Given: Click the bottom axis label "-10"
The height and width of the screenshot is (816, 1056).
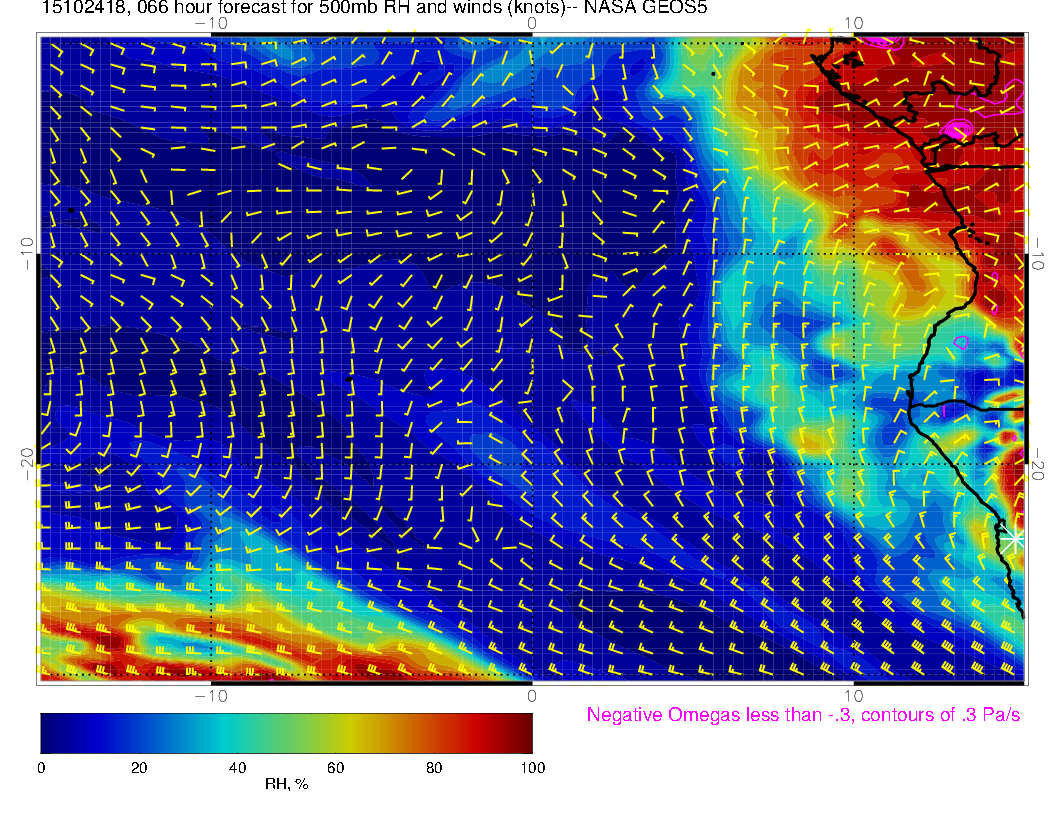Looking at the screenshot, I should coord(211,695).
